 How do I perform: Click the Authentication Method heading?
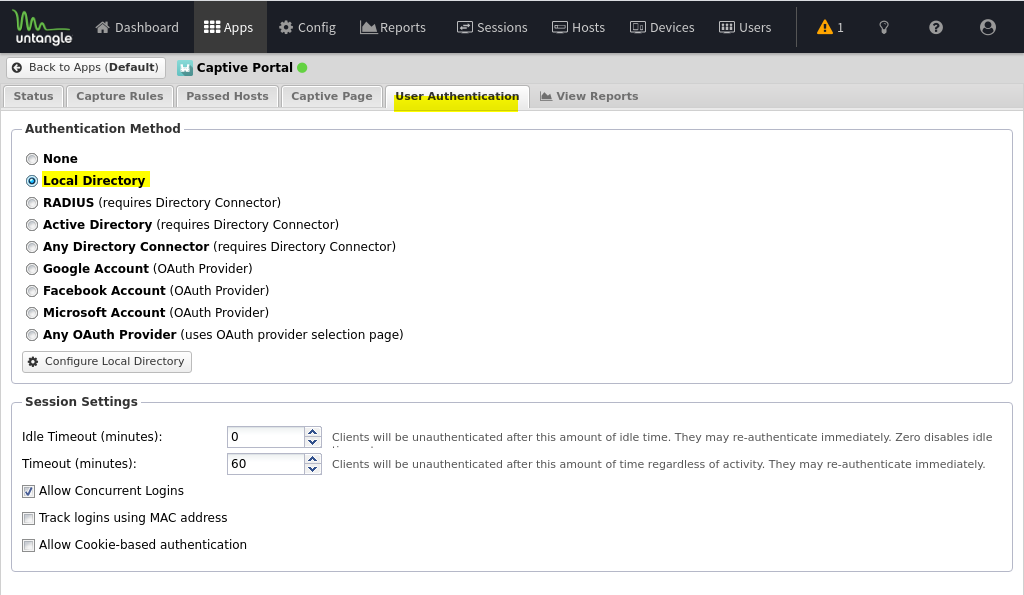[x=103, y=129]
